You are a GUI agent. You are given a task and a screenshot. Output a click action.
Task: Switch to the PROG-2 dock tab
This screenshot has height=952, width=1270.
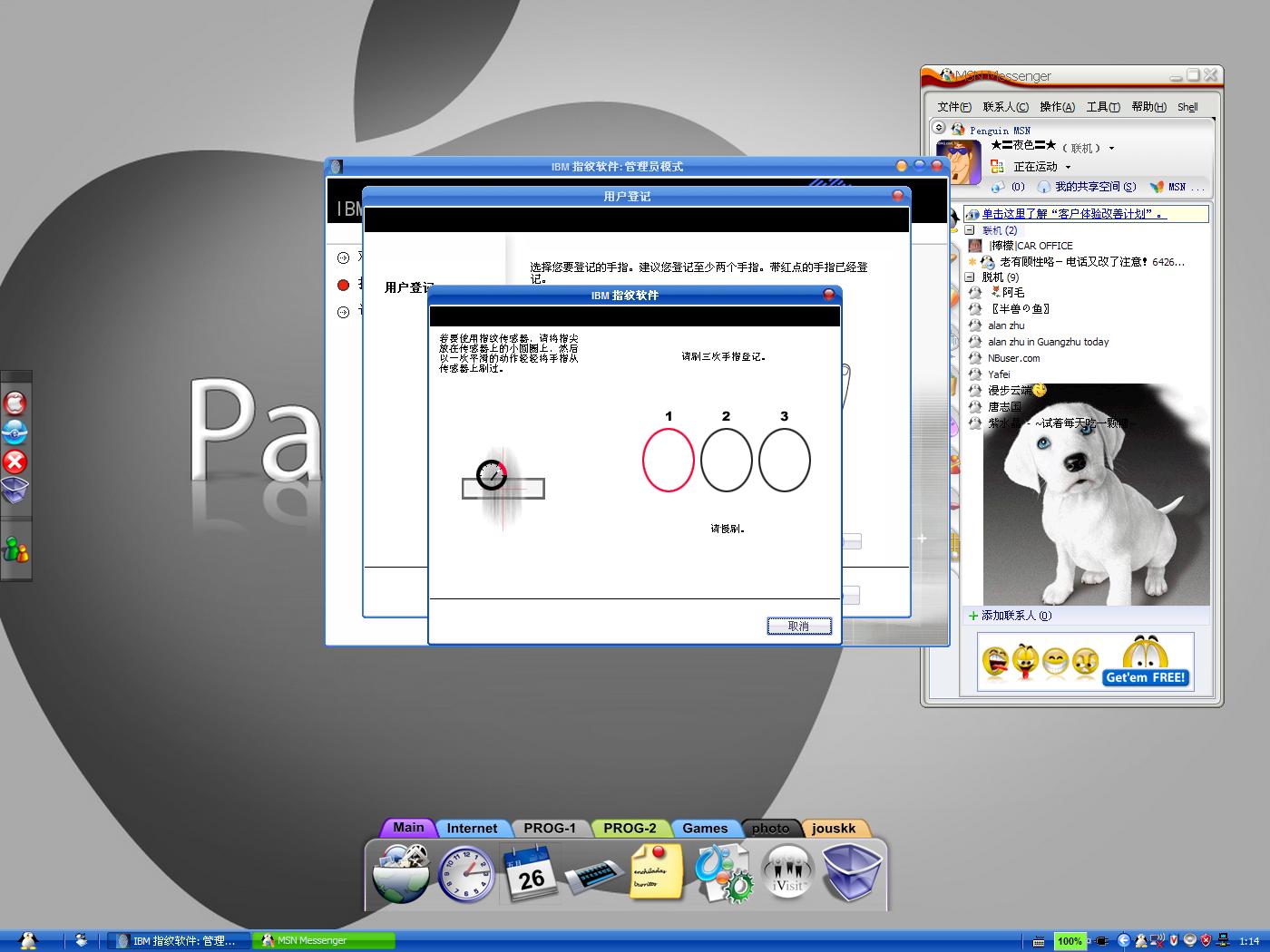(630, 828)
